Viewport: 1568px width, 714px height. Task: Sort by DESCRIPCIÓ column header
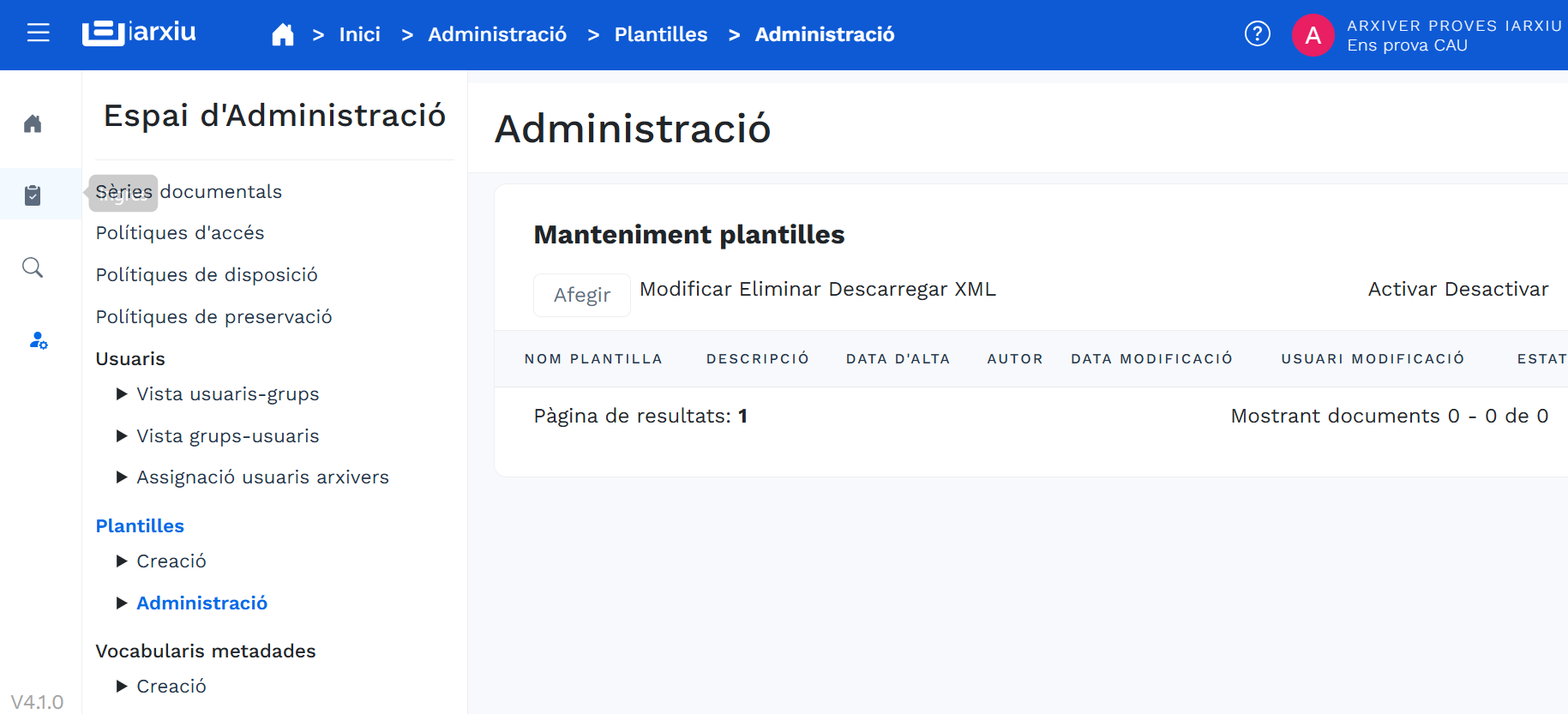[x=758, y=359]
